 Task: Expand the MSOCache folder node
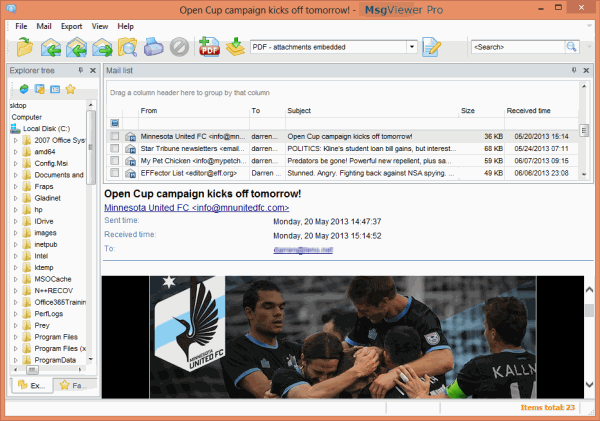pyautogui.click(x=16, y=279)
